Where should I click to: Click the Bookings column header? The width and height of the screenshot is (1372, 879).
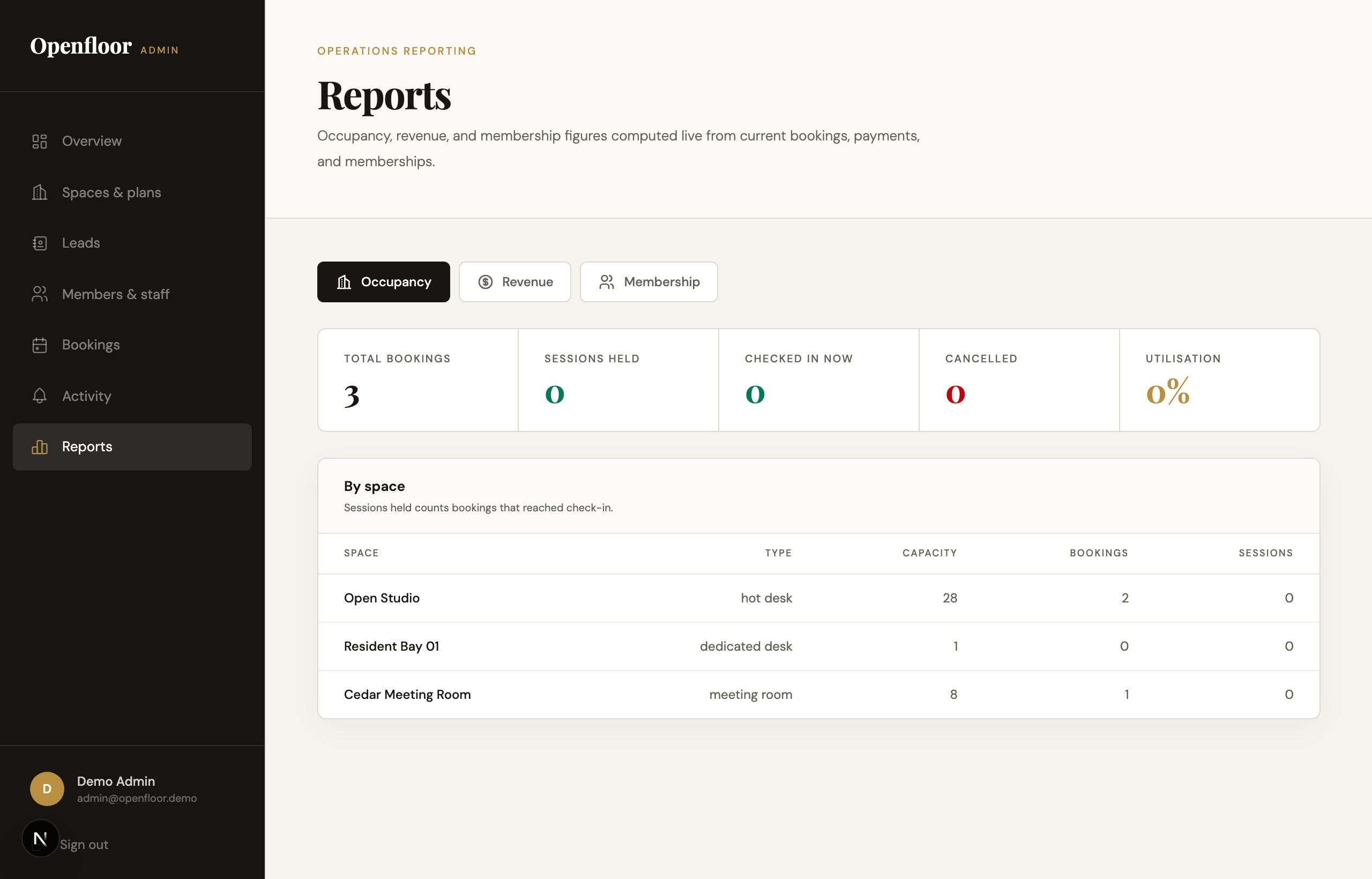[1099, 553]
